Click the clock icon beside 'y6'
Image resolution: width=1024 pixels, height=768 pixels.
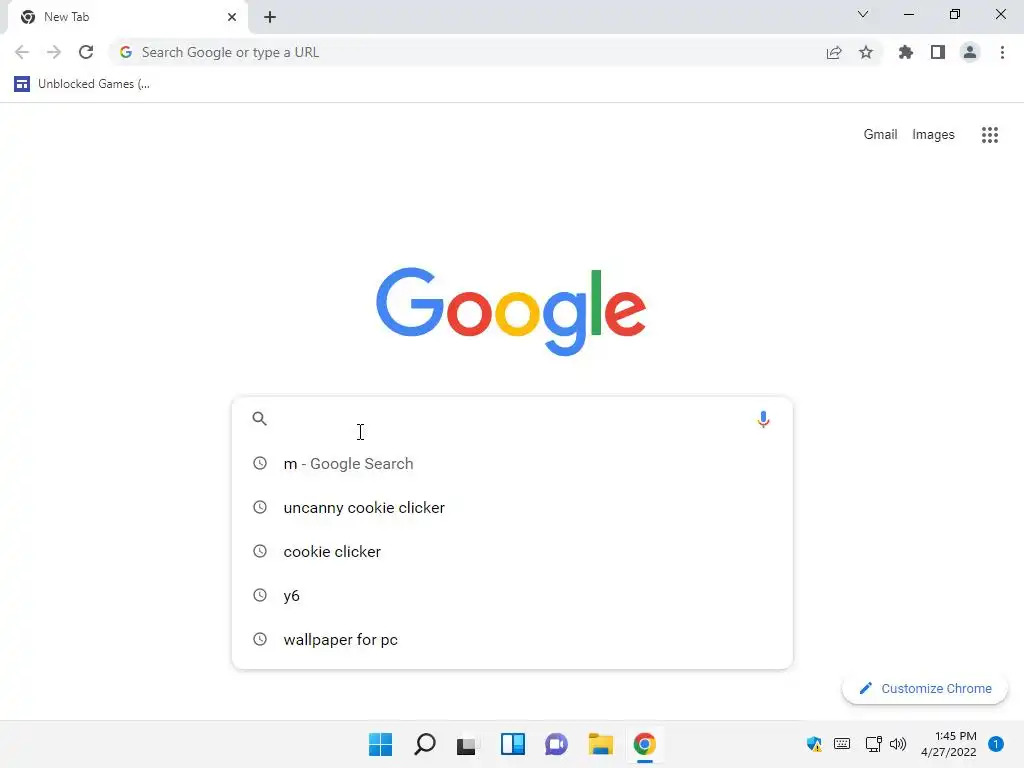point(260,595)
